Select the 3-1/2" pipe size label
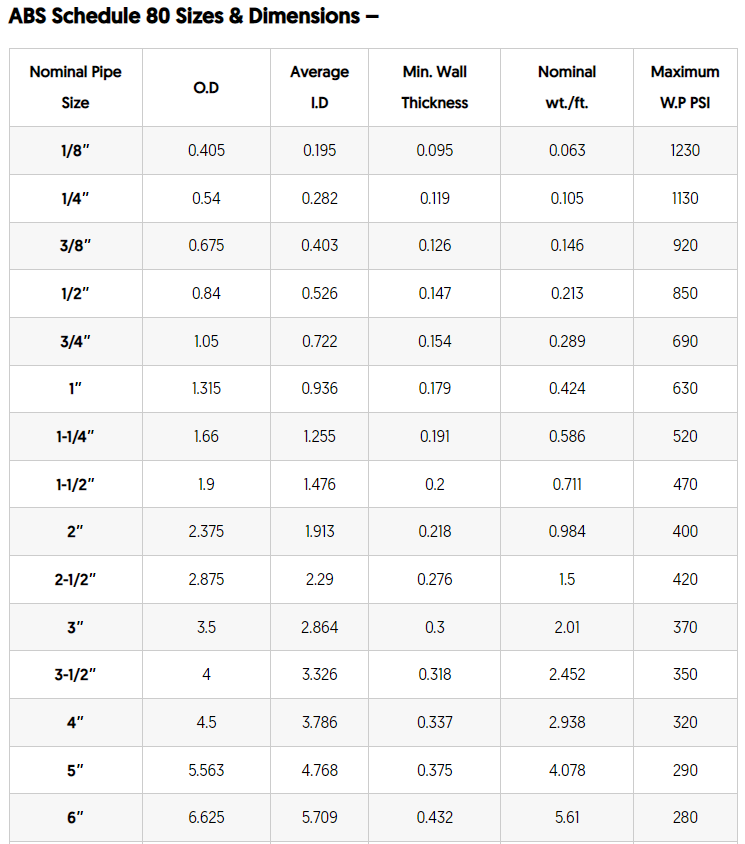Viewport: 745px width, 844px height. point(75,674)
